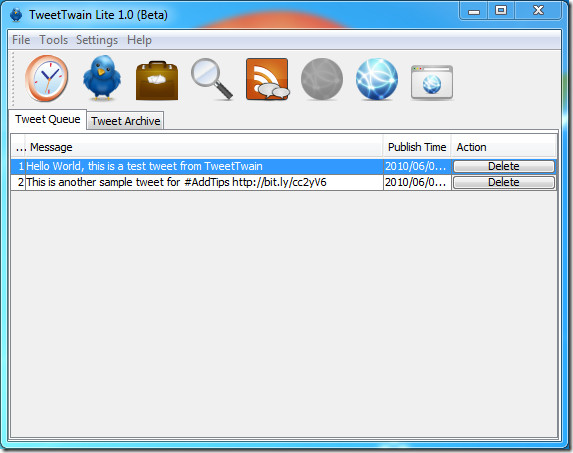Open the Help menu
Viewport: 573px width, 453px height.
click(139, 39)
